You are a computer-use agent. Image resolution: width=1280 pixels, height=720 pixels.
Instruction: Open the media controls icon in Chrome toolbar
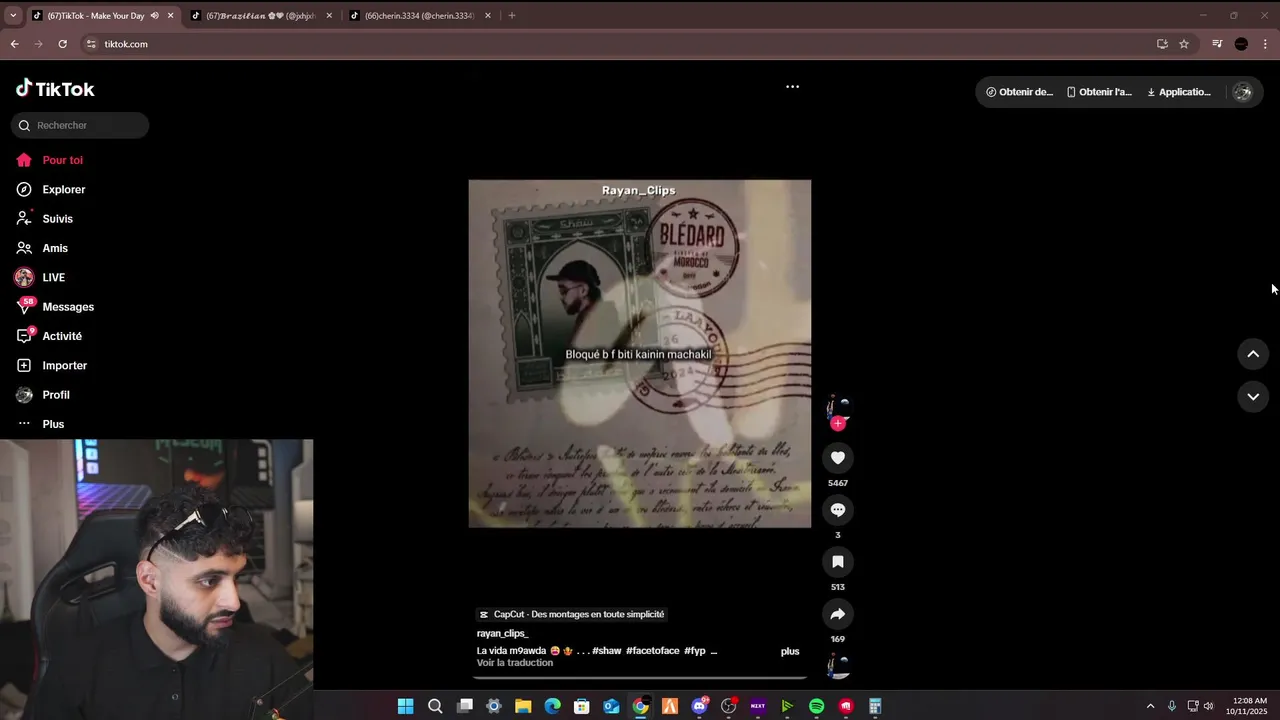click(1217, 44)
